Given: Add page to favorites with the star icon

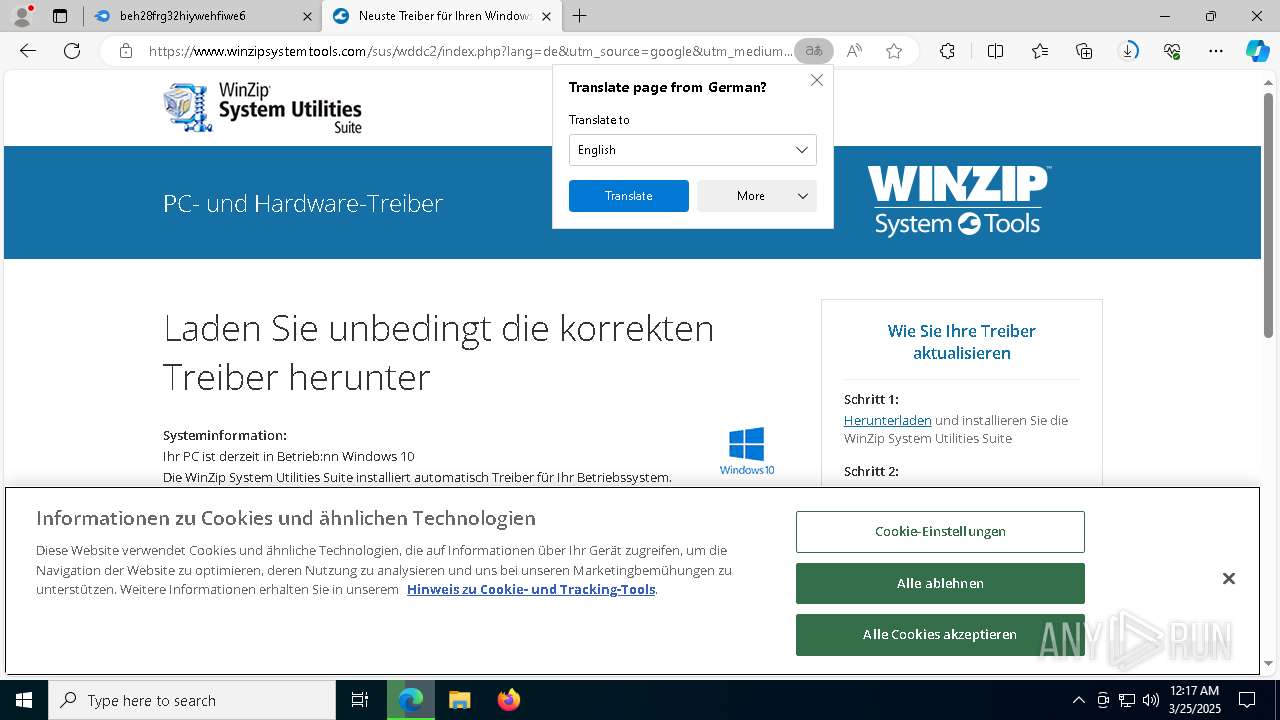Looking at the screenshot, I should click(x=894, y=51).
